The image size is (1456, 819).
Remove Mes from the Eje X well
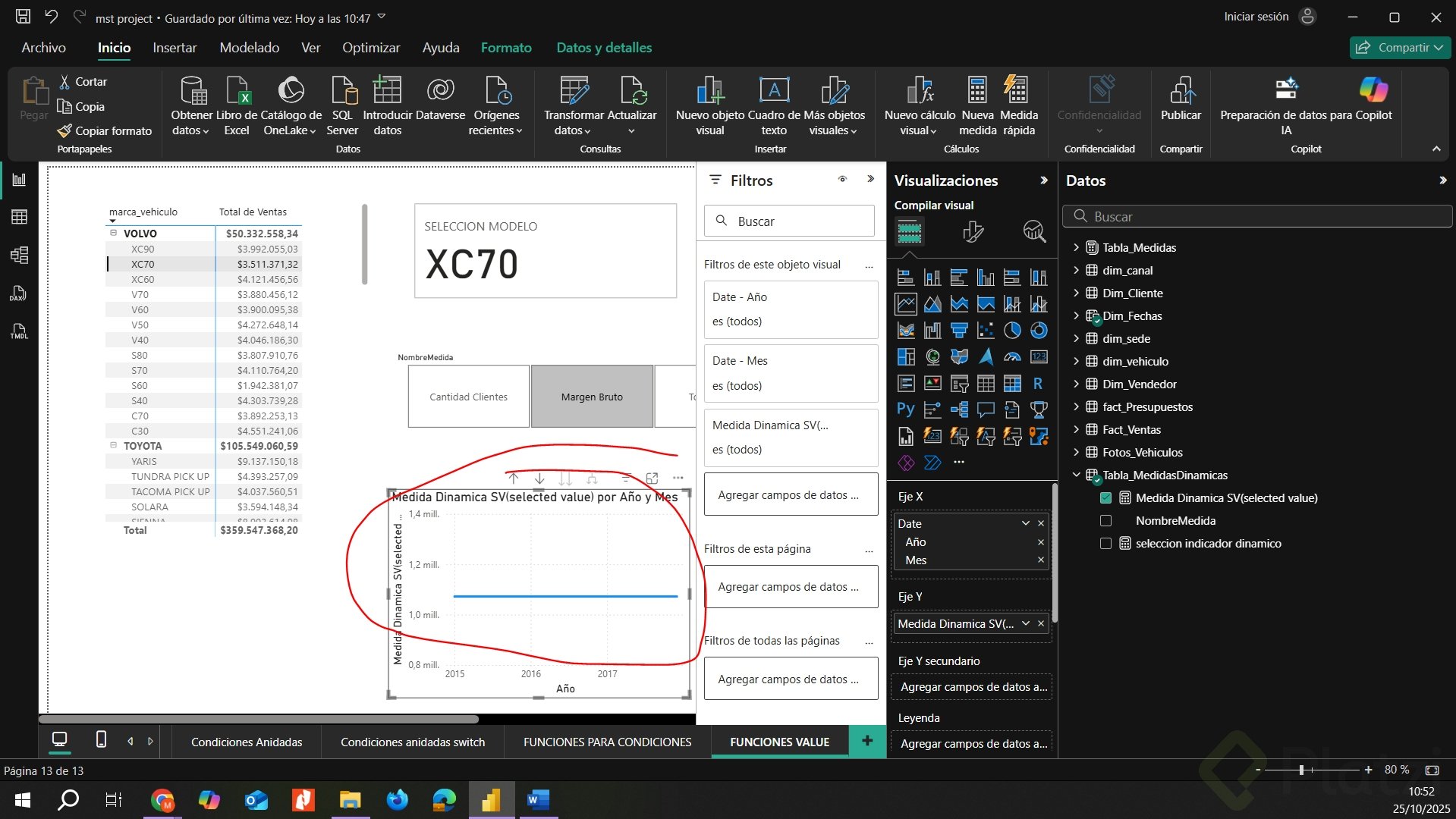click(1041, 560)
